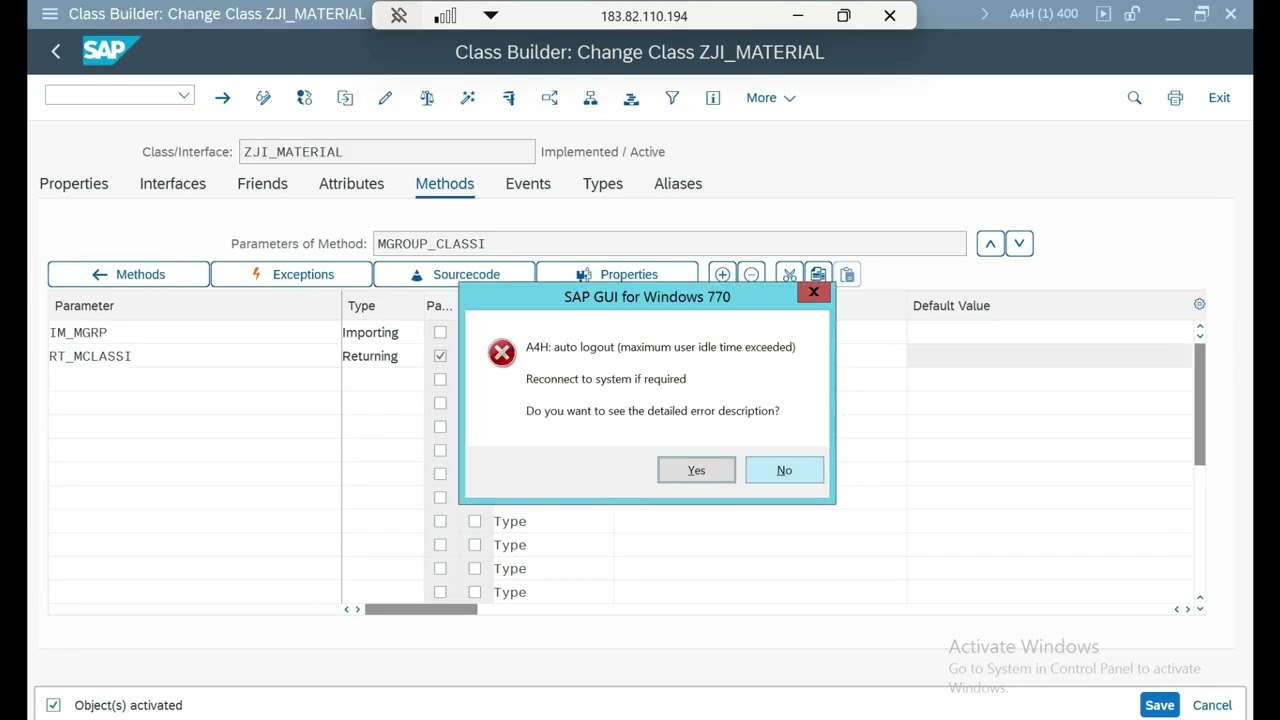Open the Friends tab

pyautogui.click(x=262, y=184)
